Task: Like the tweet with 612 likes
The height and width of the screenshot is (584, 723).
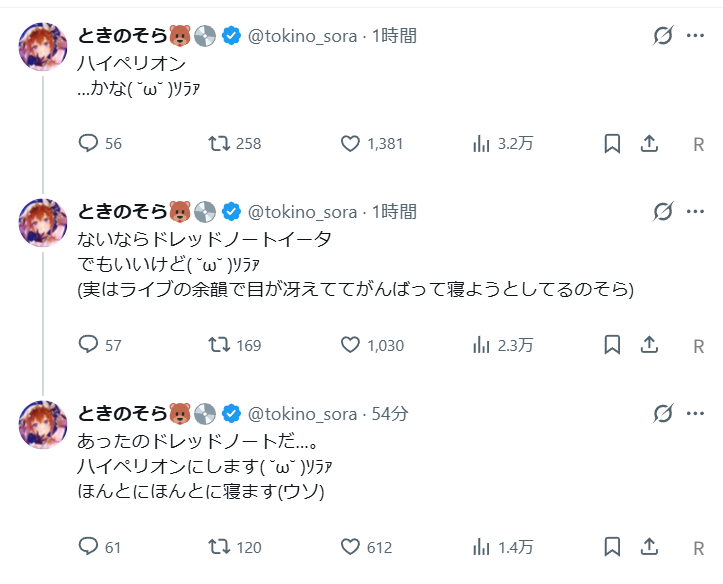Action: pyautogui.click(x=350, y=547)
